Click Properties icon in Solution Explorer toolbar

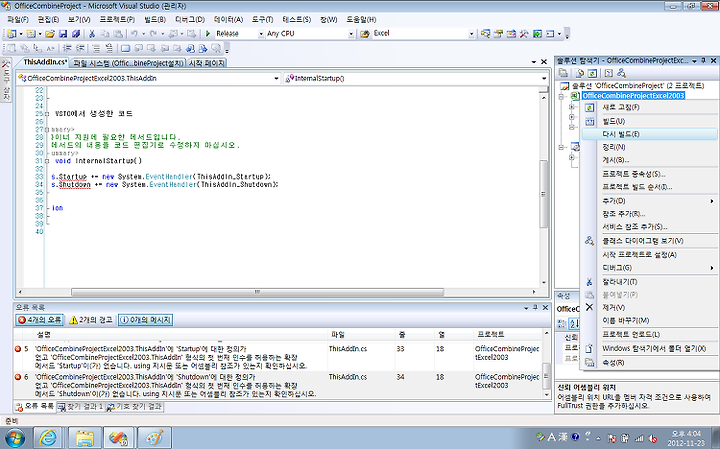[x=563, y=73]
